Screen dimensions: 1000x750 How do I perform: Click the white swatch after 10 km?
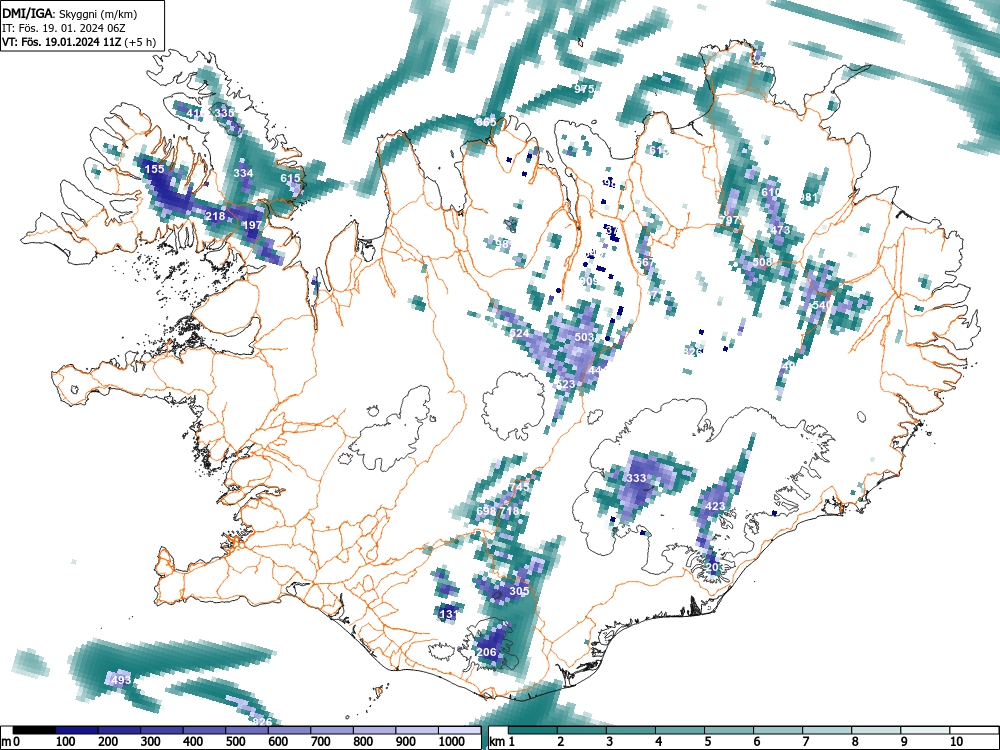[974, 730]
